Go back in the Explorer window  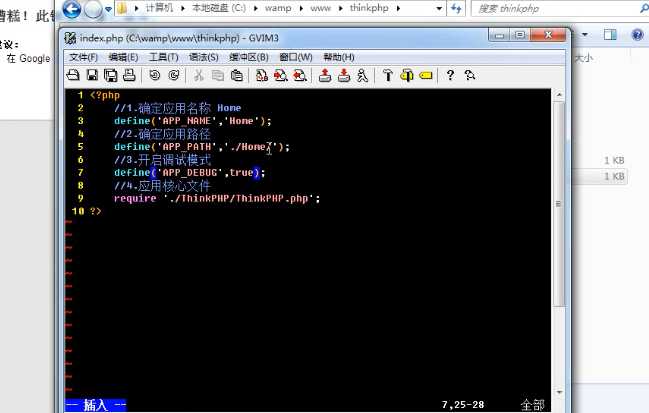pyautogui.click(x=72, y=9)
